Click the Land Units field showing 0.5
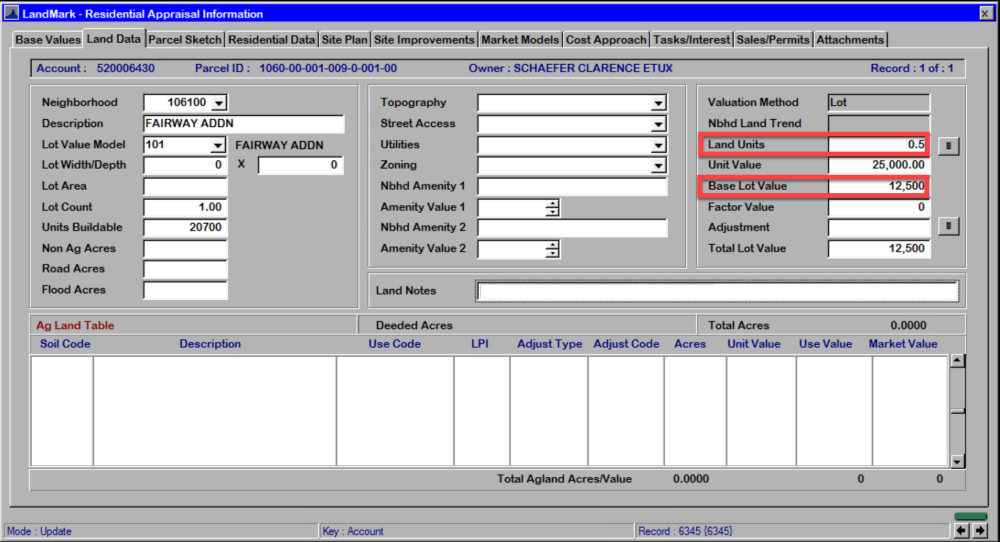Screen dimensions: 1000x542 click(x=879, y=145)
